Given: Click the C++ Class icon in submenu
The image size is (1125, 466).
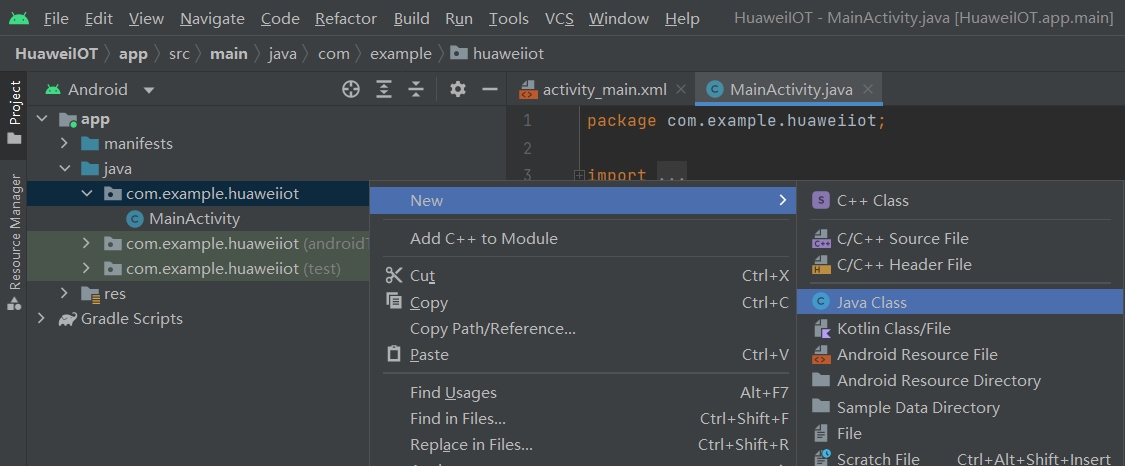Looking at the screenshot, I should [821, 201].
